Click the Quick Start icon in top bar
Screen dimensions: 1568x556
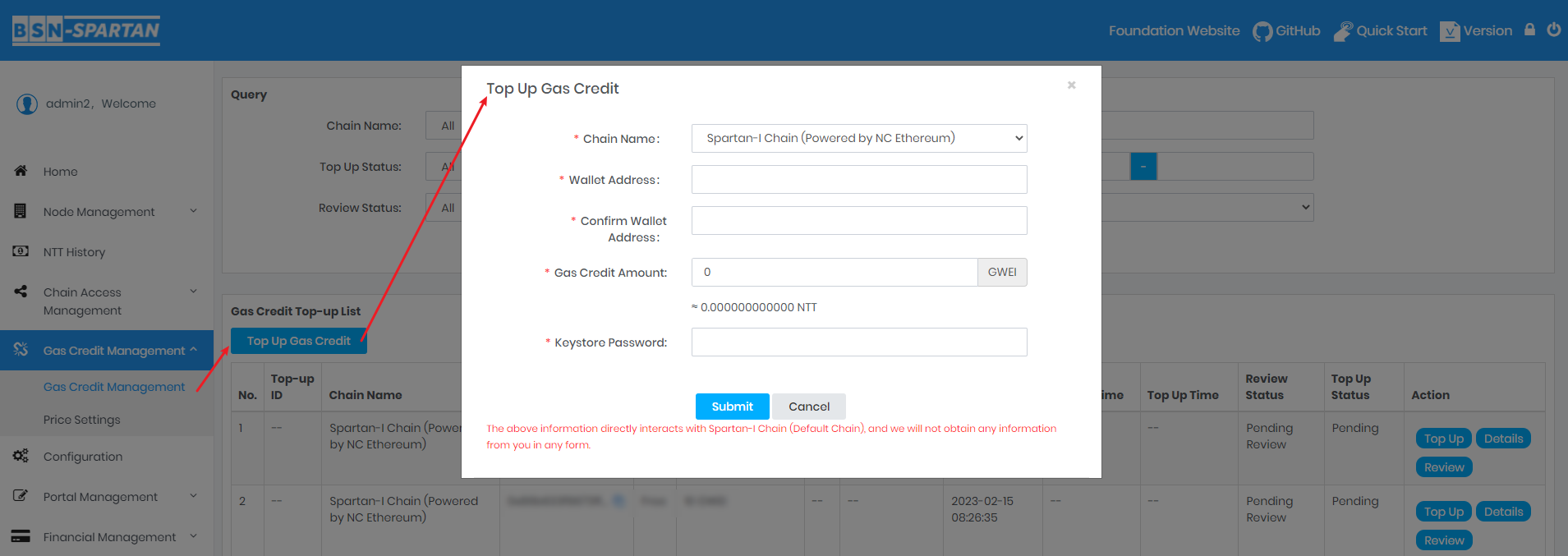coord(1345,30)
